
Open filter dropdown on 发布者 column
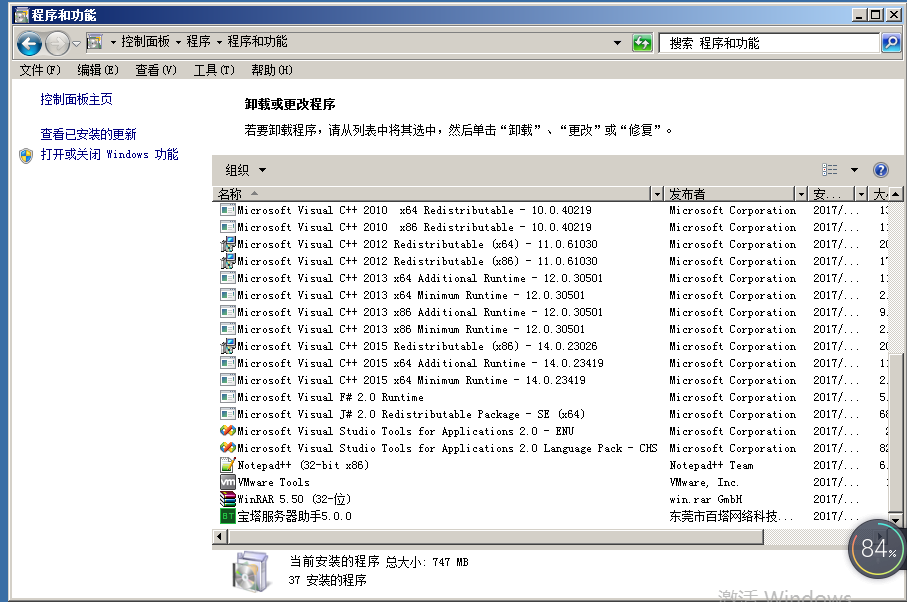tap(801, 194)
